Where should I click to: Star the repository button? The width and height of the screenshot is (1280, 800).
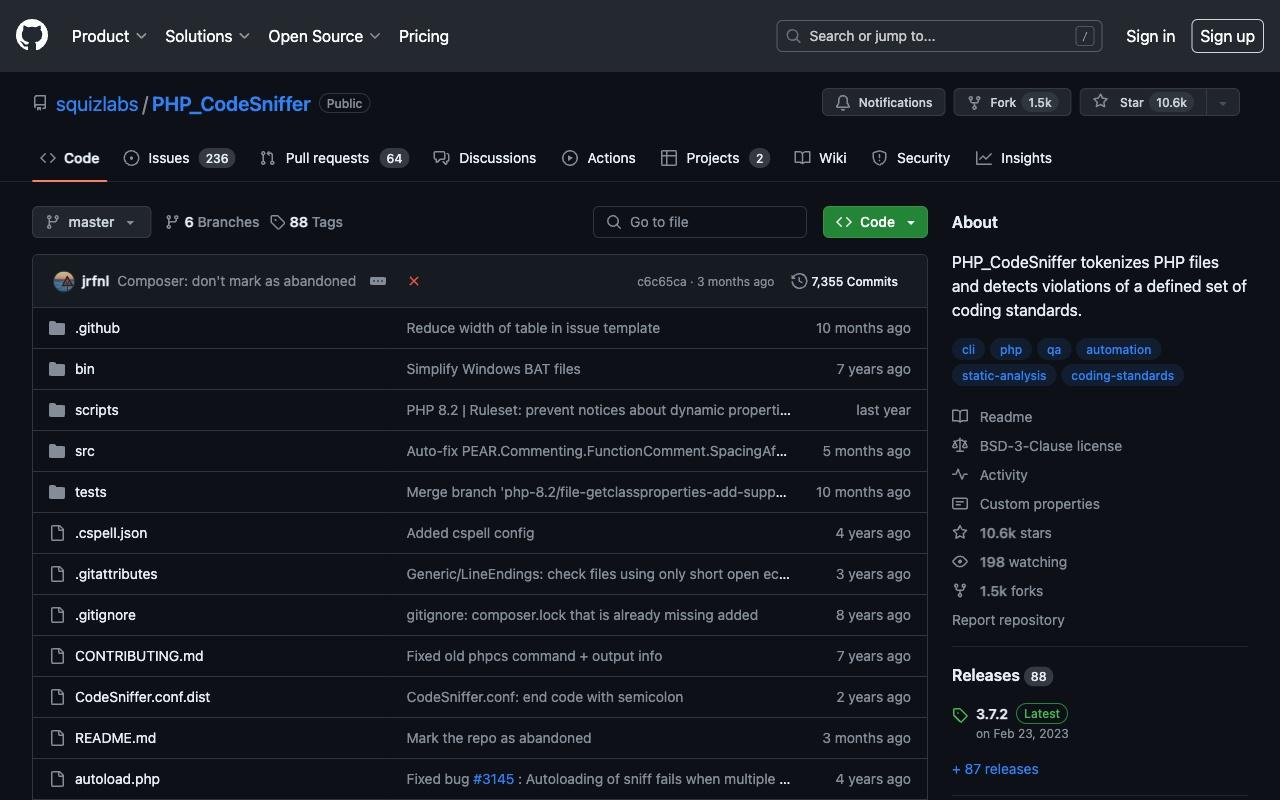[1143, 102]
